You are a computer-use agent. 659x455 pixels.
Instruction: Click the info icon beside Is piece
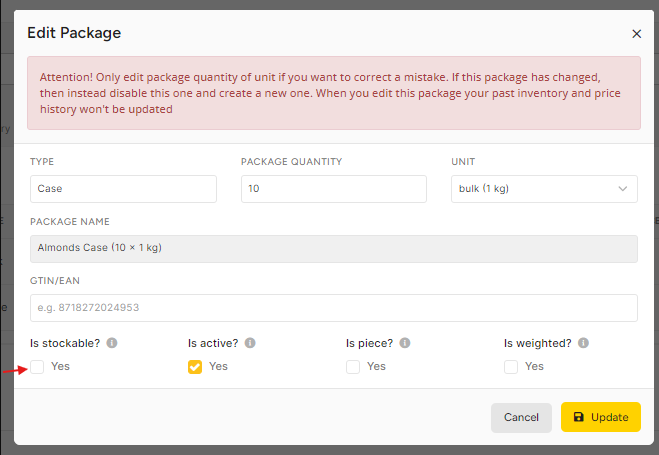(x=405, y=343)
